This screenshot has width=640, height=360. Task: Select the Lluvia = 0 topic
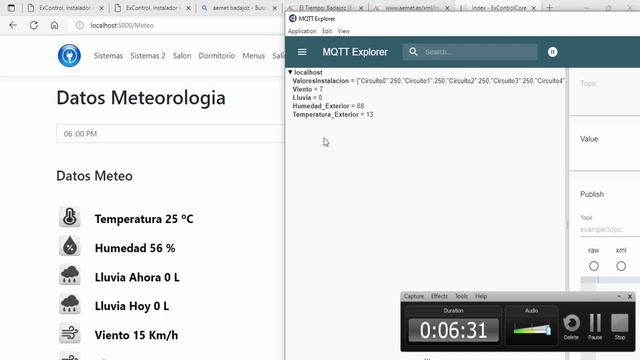[x=307, y=98]
